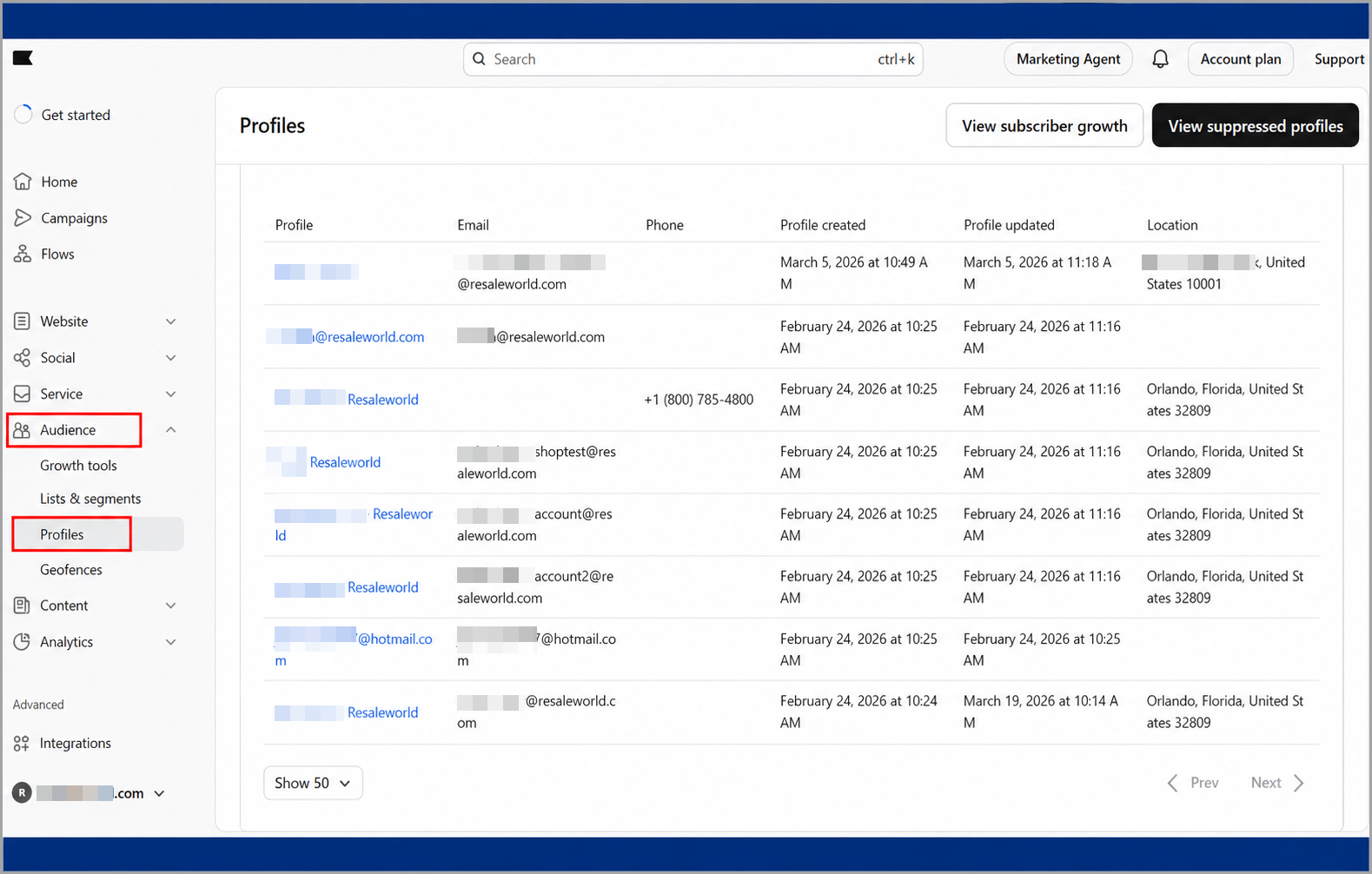Go to Next page of profiles
The height and width of the screenshot is (874, 1372).
click(1277, 783)
